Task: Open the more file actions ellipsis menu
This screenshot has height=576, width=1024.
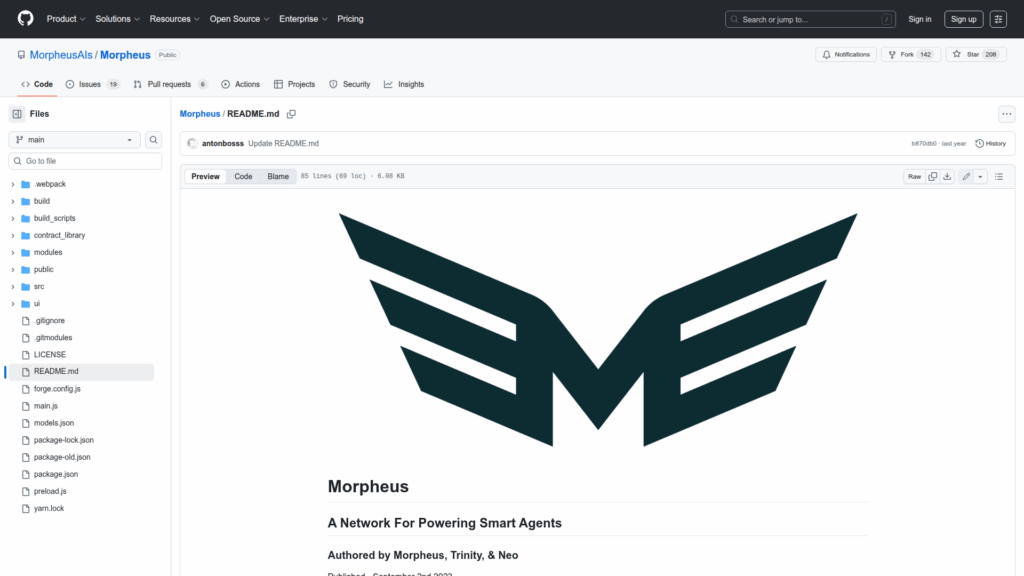Action: [x=1006, y=114]
